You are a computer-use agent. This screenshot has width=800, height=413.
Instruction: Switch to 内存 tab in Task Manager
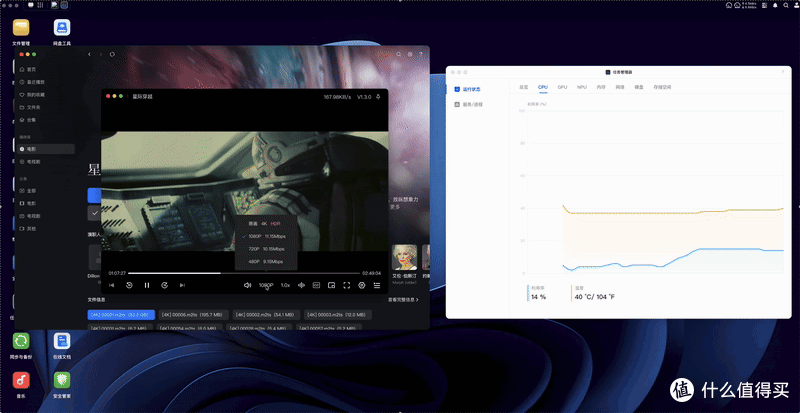point(601,87)
